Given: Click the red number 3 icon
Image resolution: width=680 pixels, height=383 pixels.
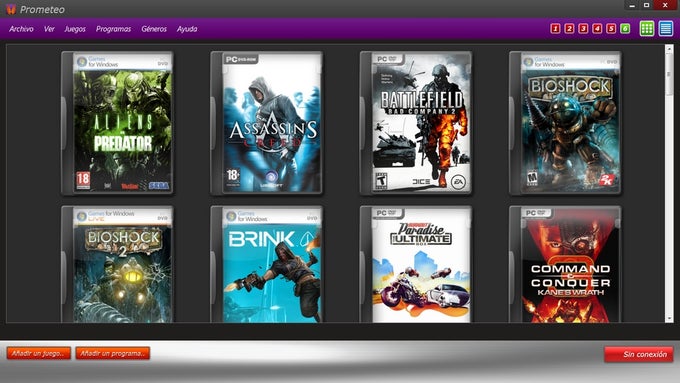Looking at the screenshot, I should click(583, 29).
